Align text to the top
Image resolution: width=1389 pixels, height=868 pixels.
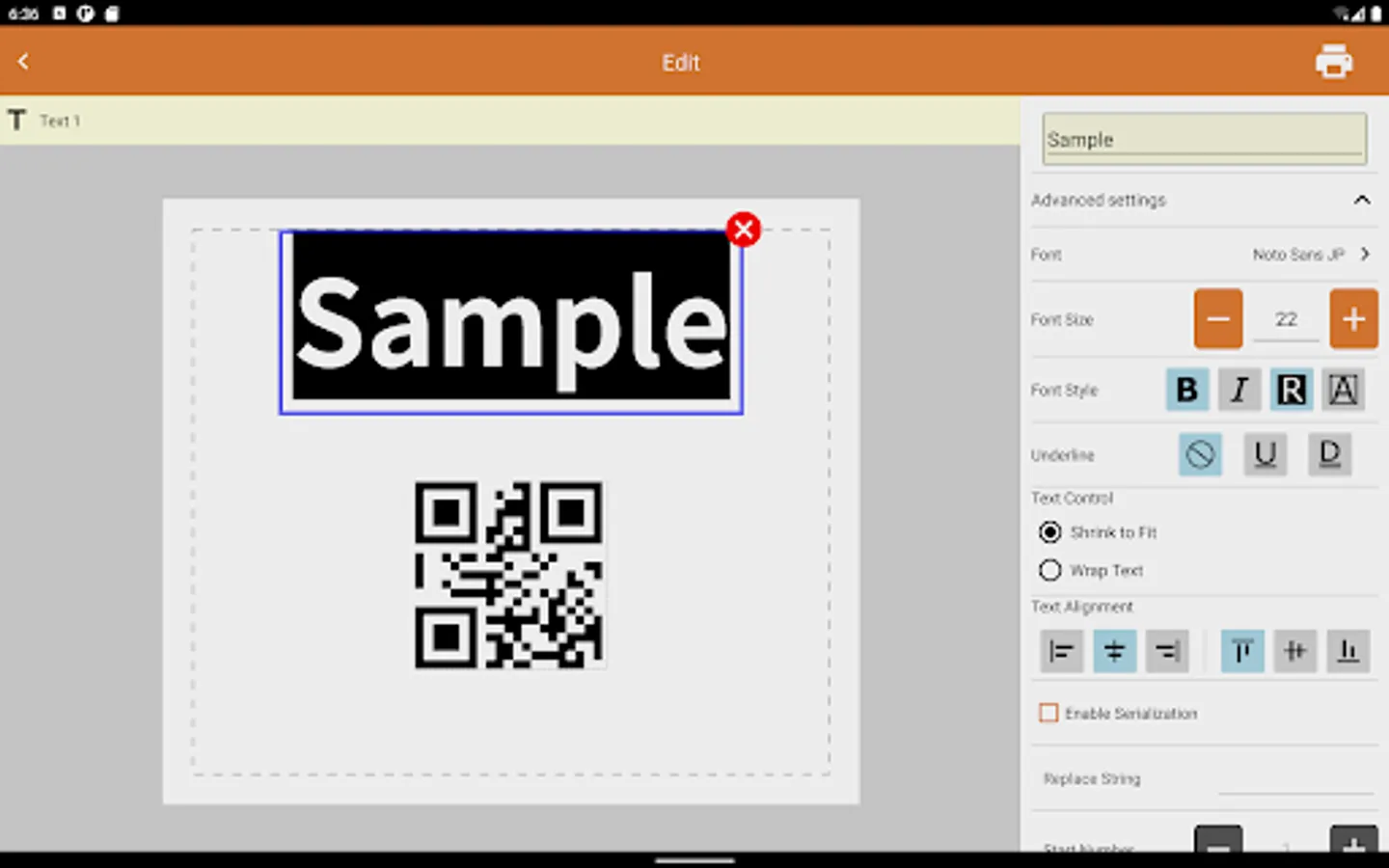click(1242, 652)
